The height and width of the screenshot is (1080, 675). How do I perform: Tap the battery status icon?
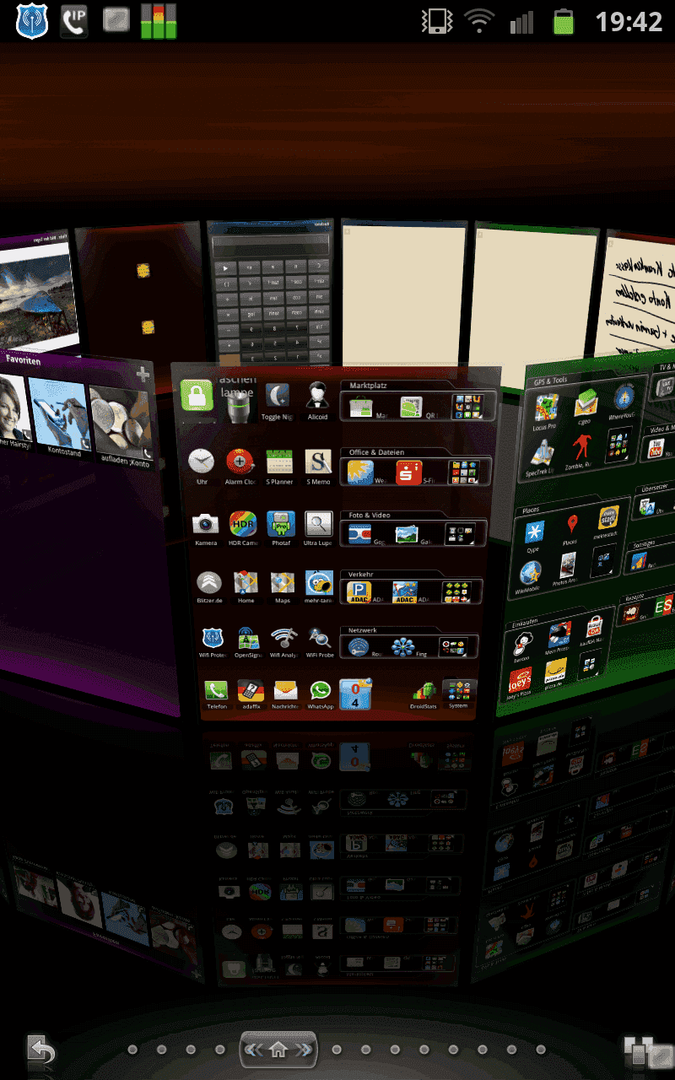tap(563, 21)
